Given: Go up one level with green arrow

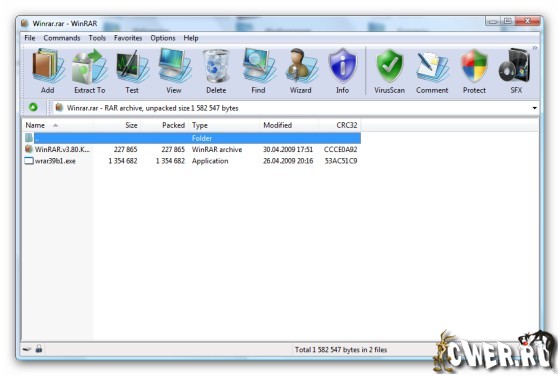Looking at the screenshot, I should coord(33,107).
